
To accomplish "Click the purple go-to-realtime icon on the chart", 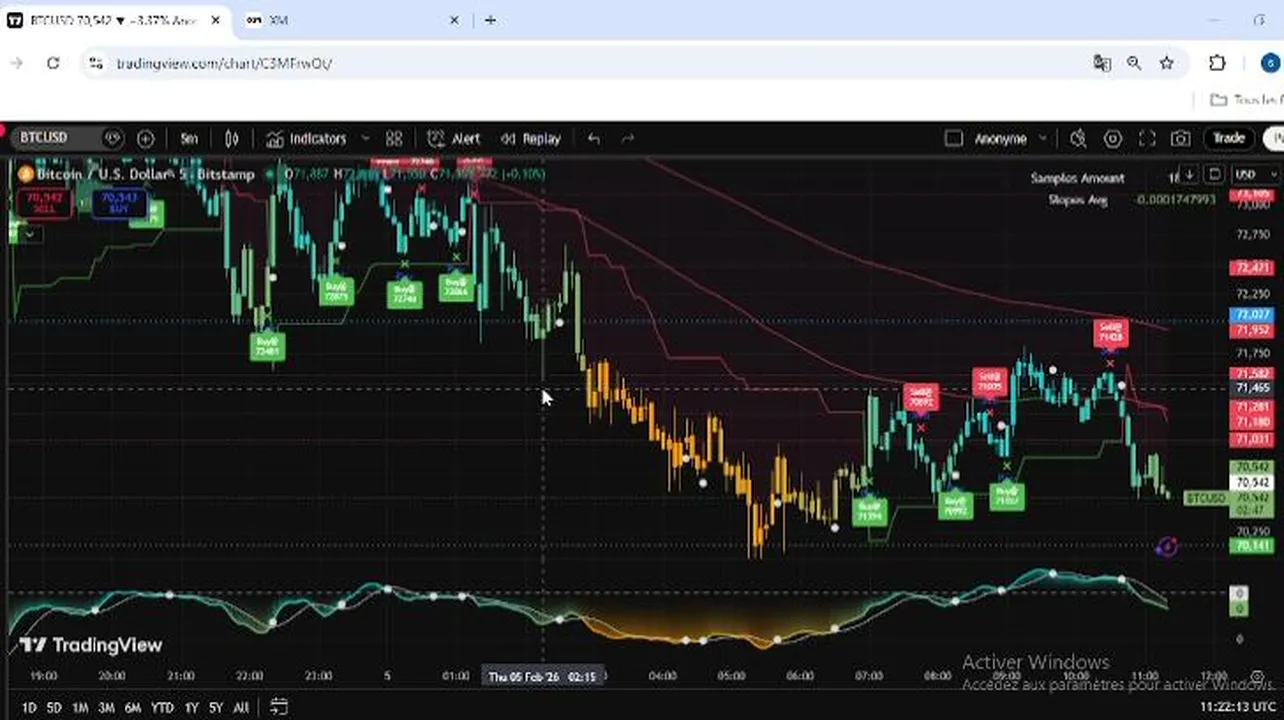I will pyautogui.click(x=1166, y=546).
